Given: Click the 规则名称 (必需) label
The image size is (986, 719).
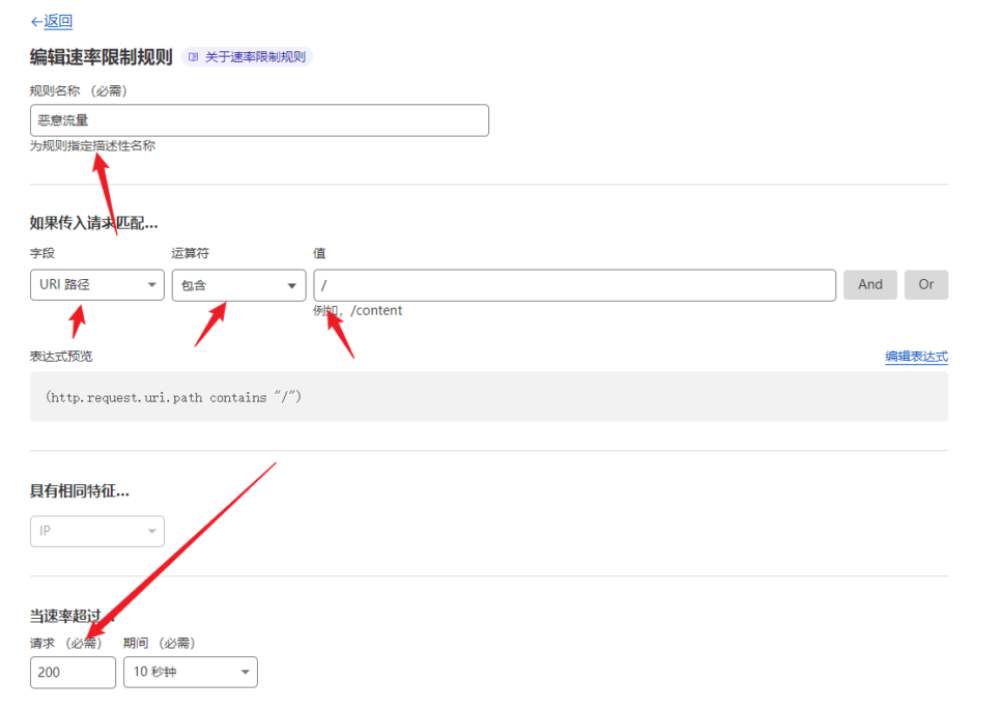Looking at the screenshot, I should [x=79, y=91].
